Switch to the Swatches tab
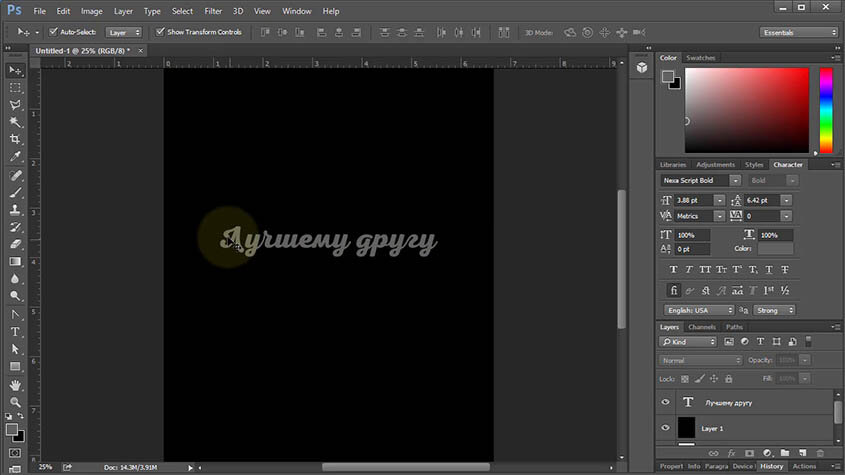 (701, 58)
